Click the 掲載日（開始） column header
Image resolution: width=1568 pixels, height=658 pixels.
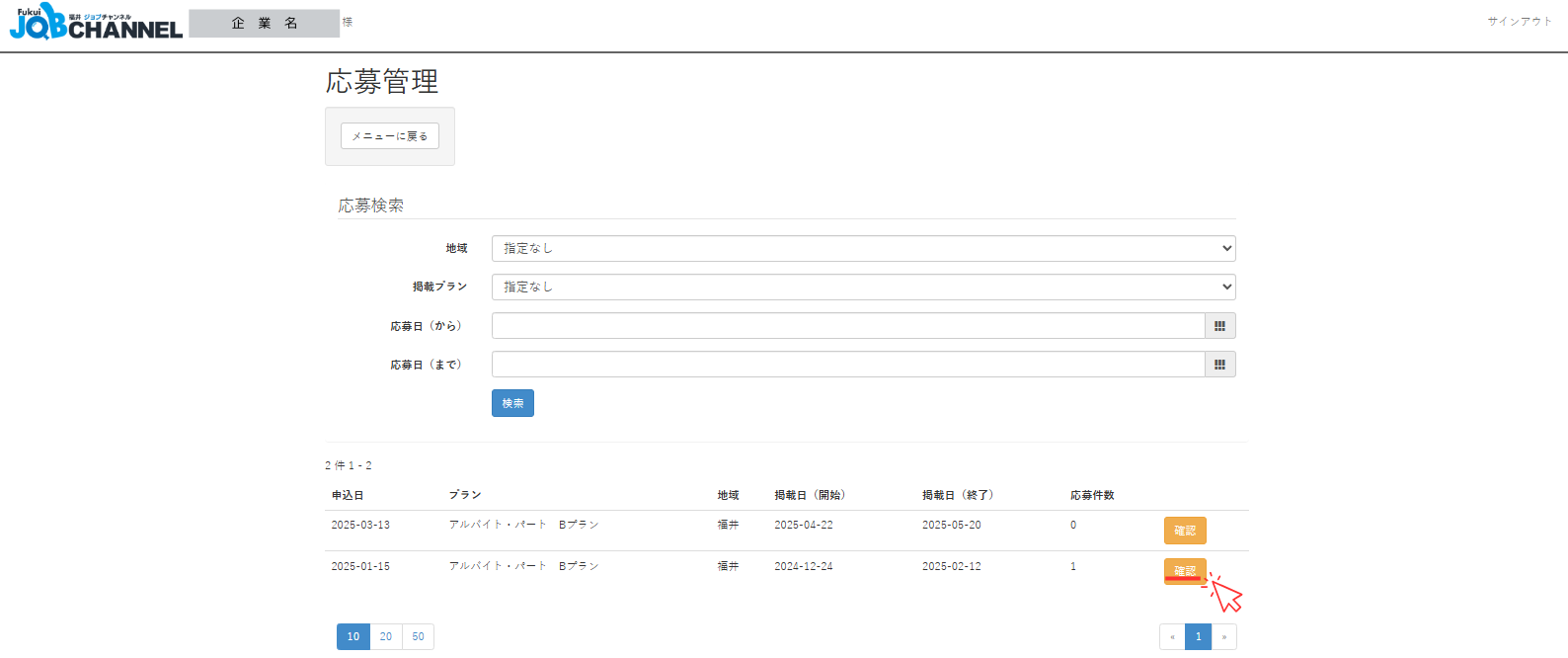810,495
